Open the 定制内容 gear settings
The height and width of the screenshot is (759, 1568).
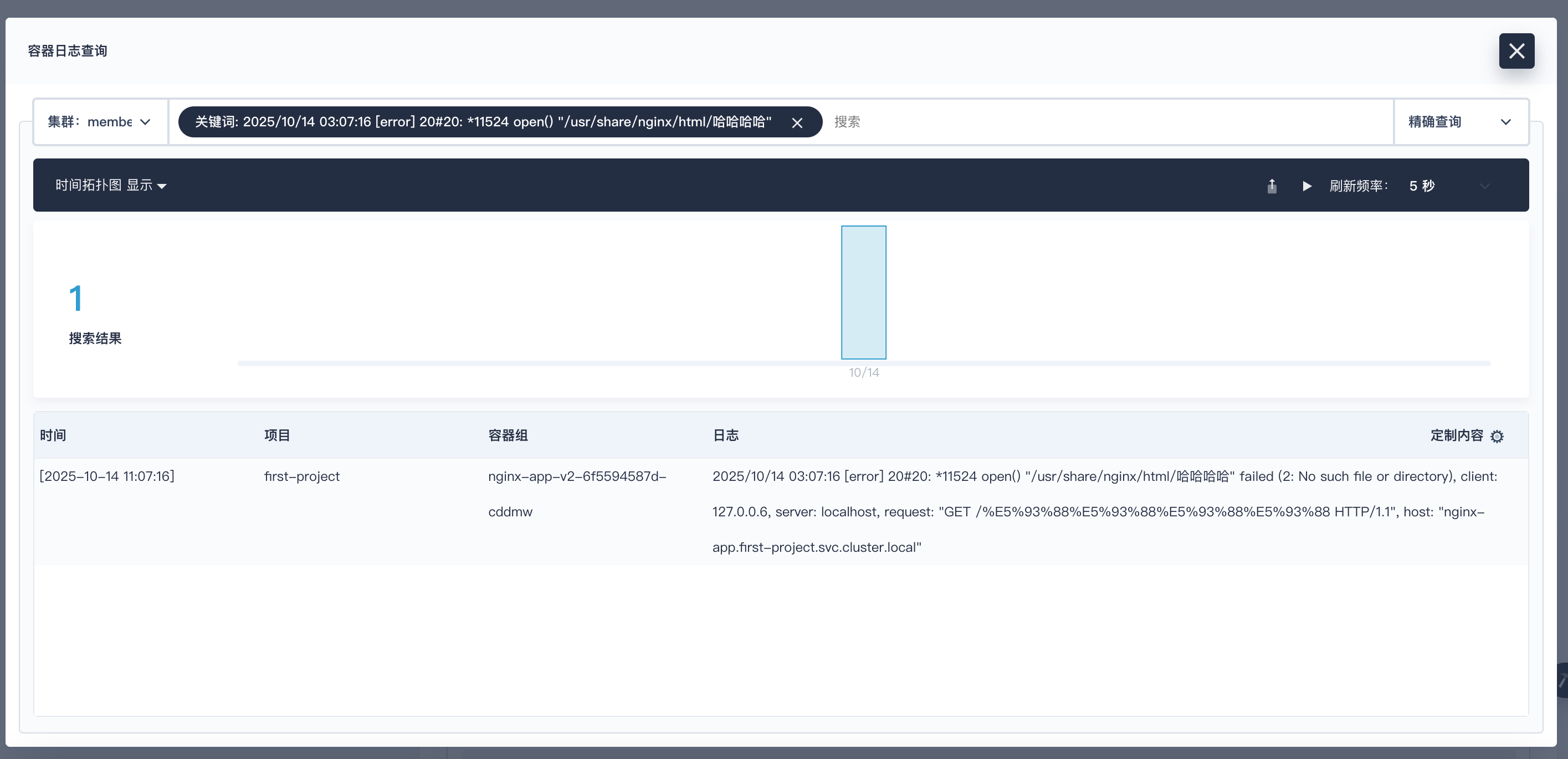pos(1497,437)
